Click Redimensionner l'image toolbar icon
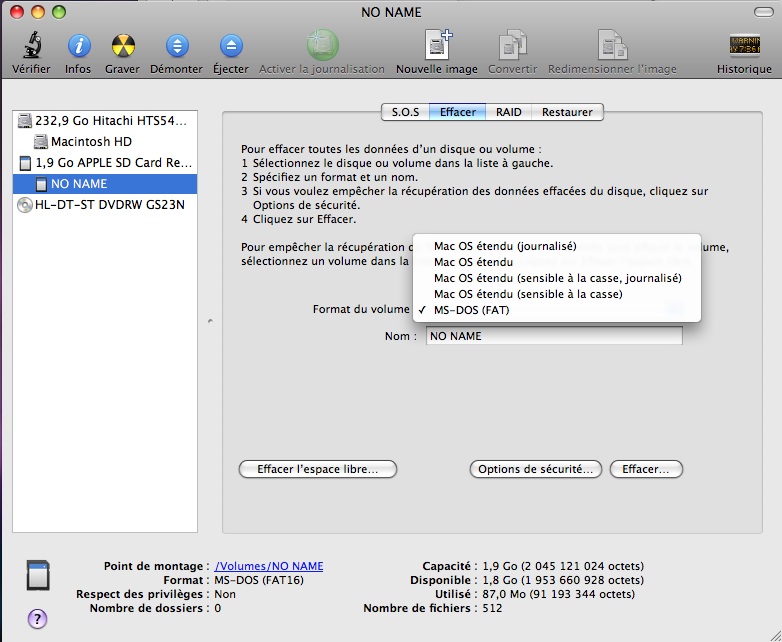 612,45
